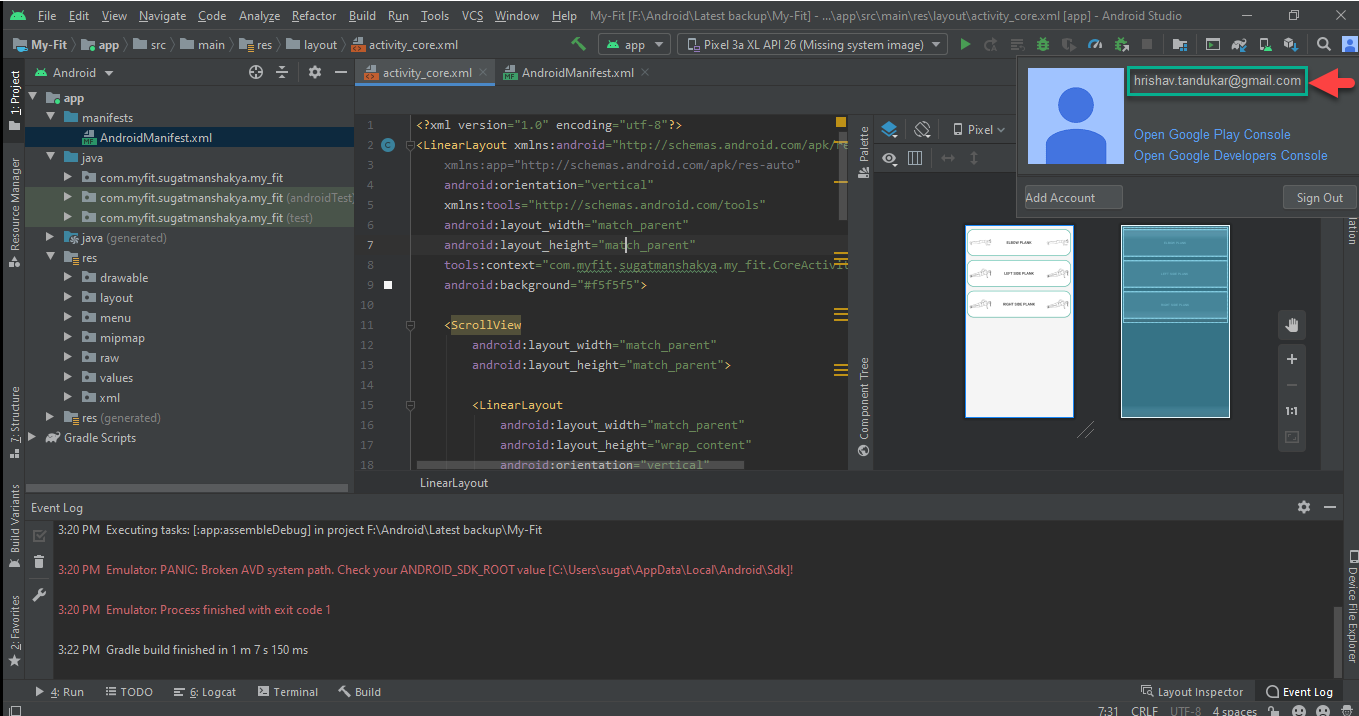Open the AVD Manager phone icon
The image size is (1359, 716).
click(x=1265, y=44)
